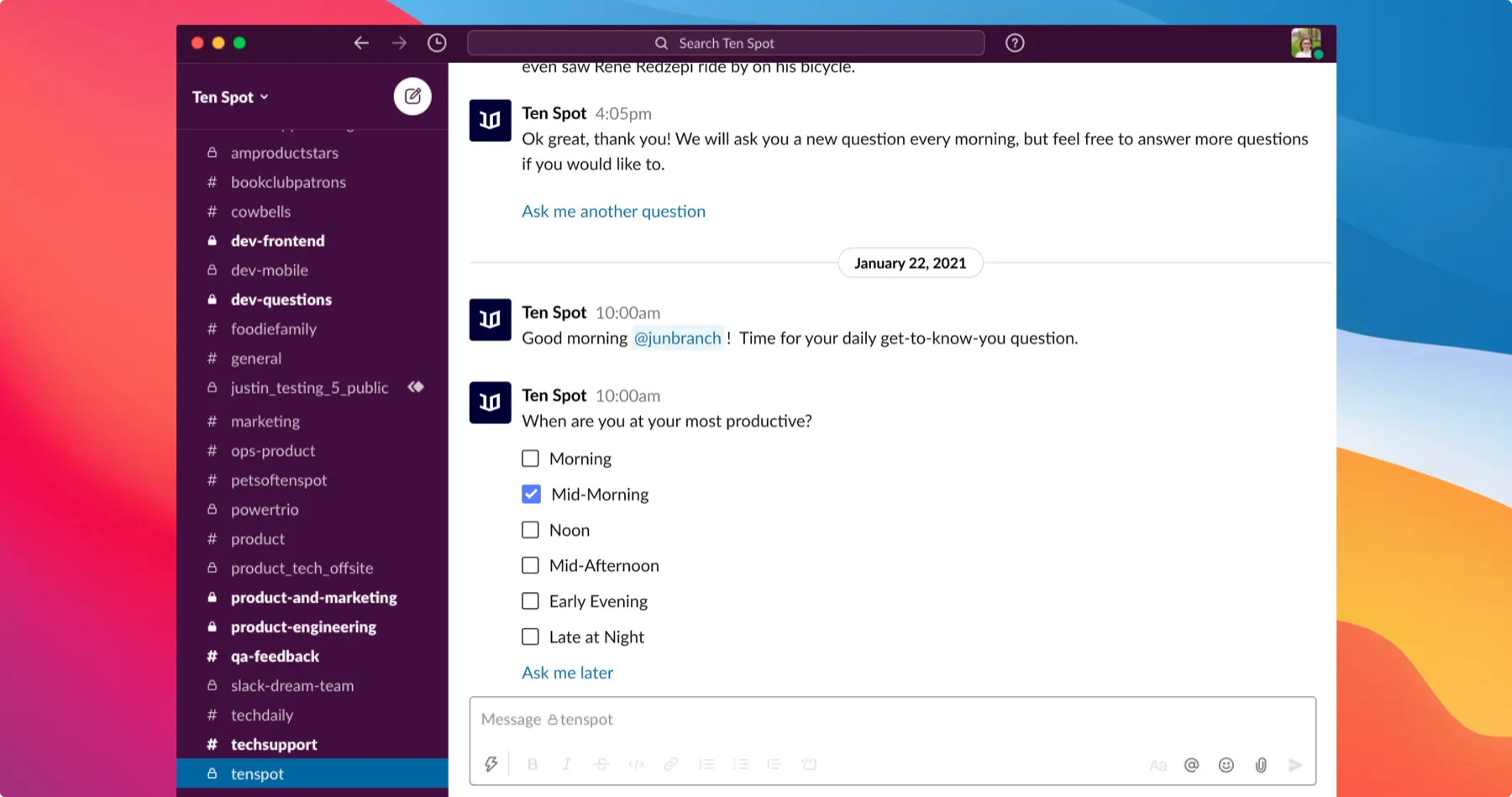Viewport: 1512px width, 797px height.
Task: Go forward with the right arrow
Action: (399, 43)
